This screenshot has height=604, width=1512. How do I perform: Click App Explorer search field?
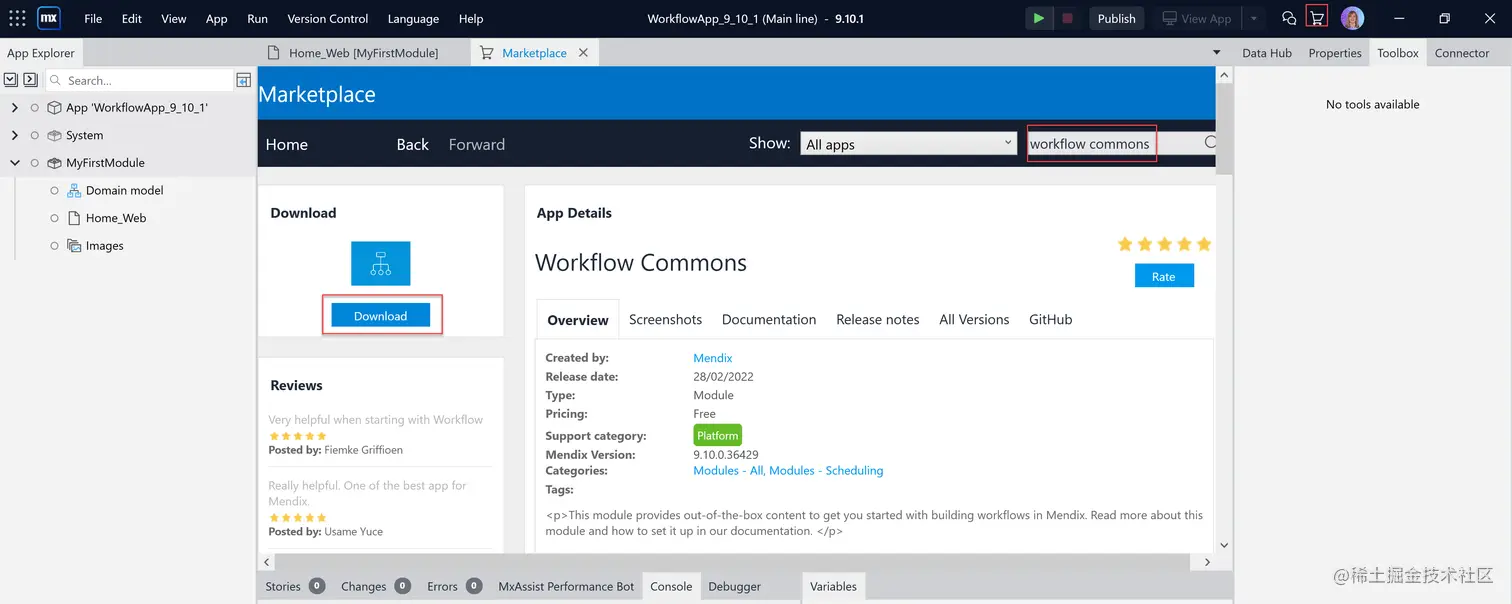137,80
